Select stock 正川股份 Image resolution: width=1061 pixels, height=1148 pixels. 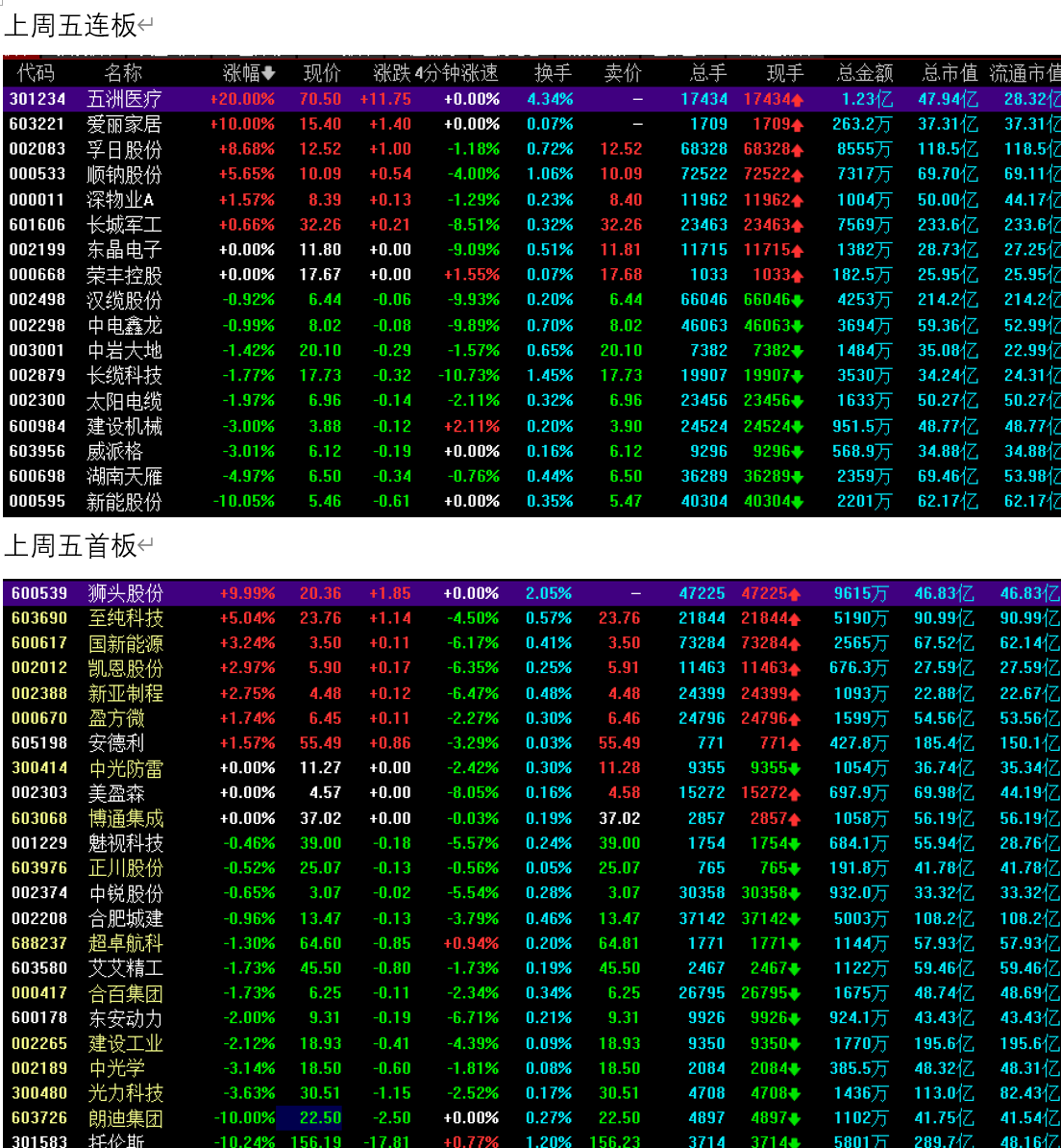[126, 868]
